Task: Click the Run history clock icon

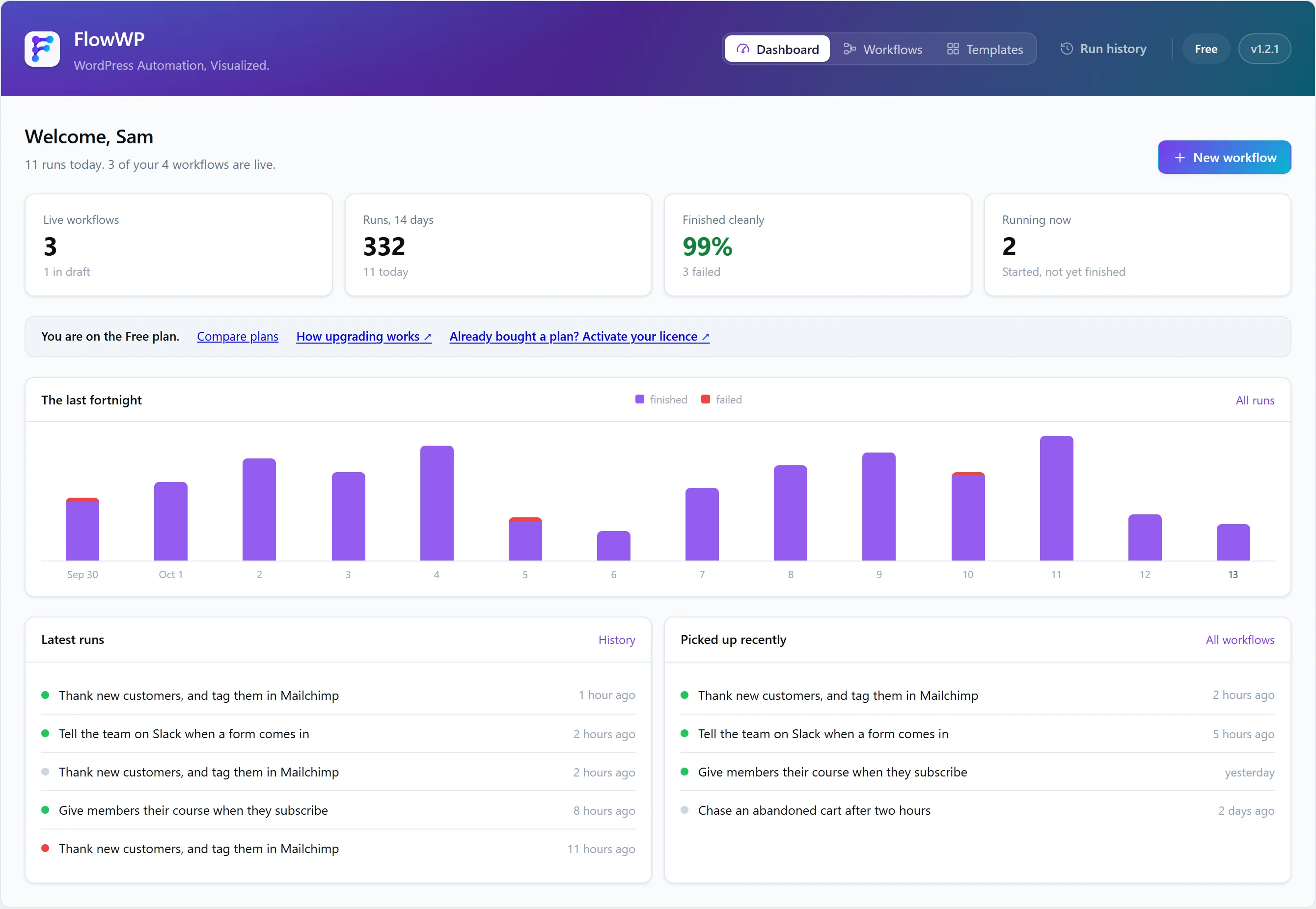Action: [1067, 49]
